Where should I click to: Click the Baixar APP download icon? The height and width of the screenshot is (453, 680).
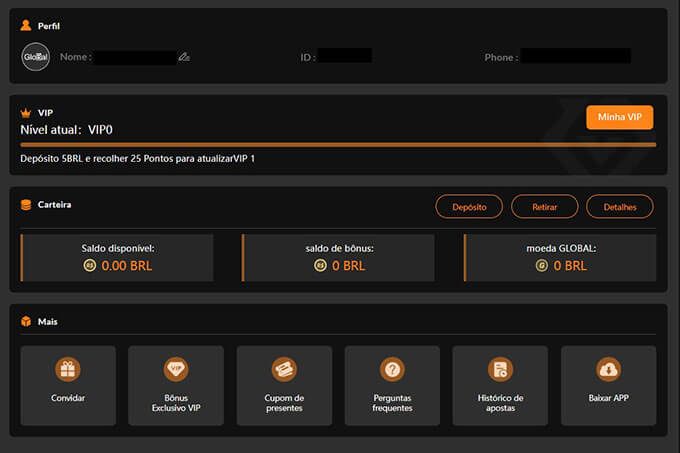tap(608, 369)
